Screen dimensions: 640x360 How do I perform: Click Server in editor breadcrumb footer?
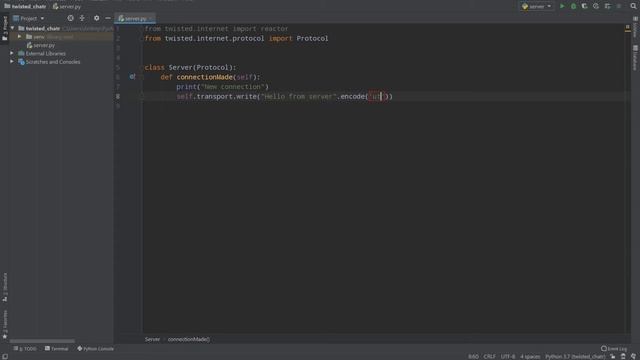pyautogui.click(x=152, y=339)
